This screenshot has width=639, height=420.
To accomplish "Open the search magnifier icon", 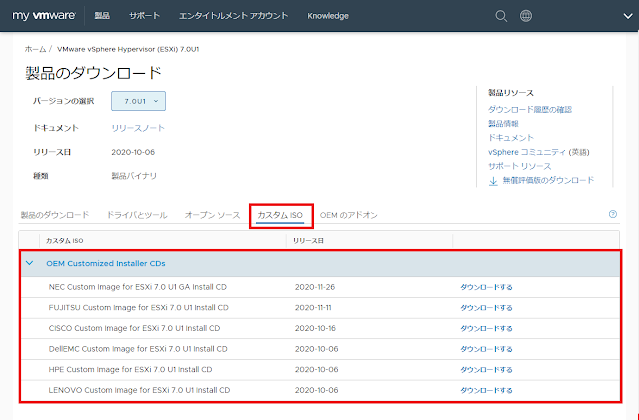I will 501,16.
